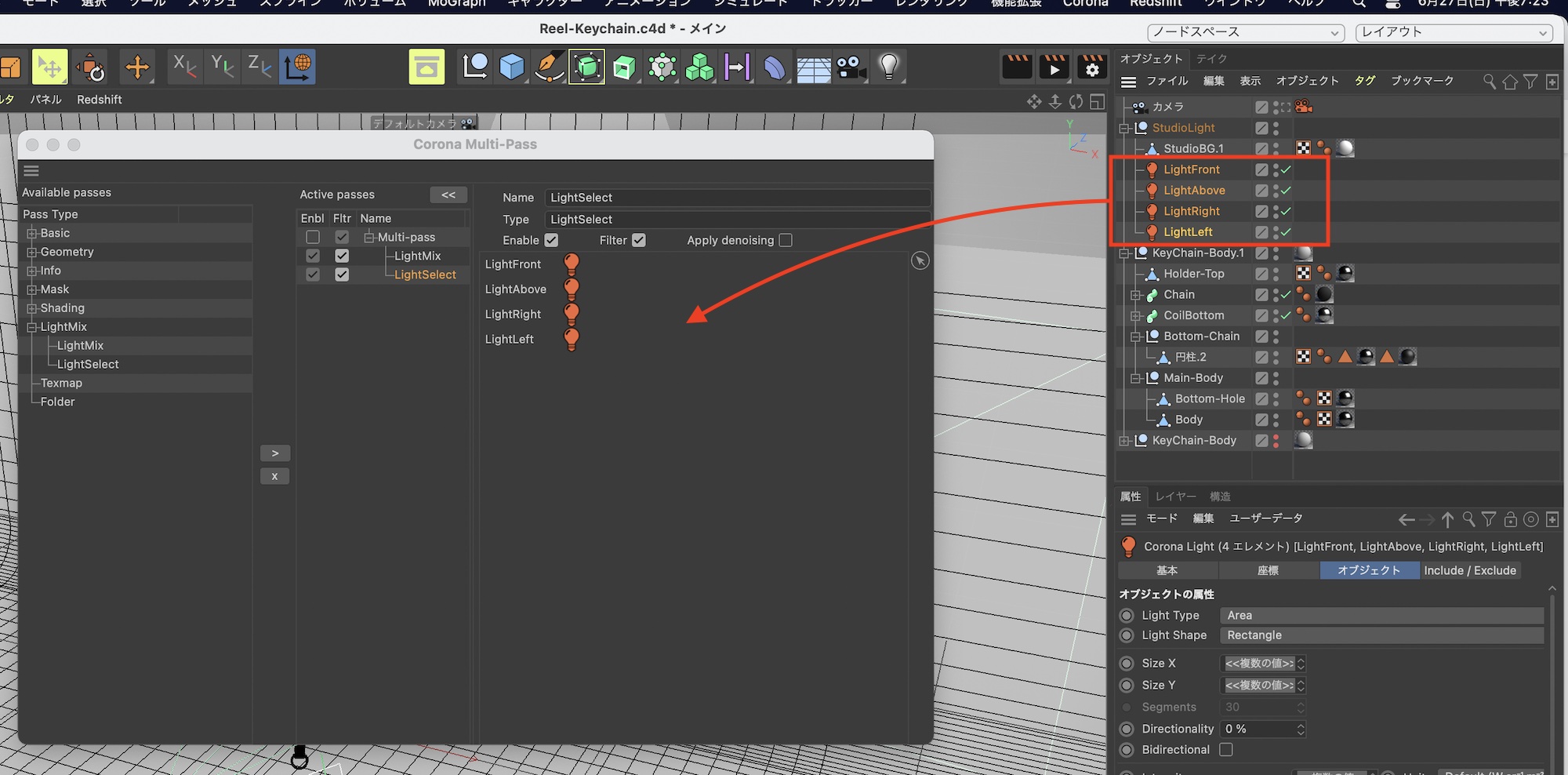Image resolution: width=1568 pixels, height=775 pixels.
Task: Open the render settings clapperboard gear icon
Action: pyautogui.click(x=1091, y=67)
